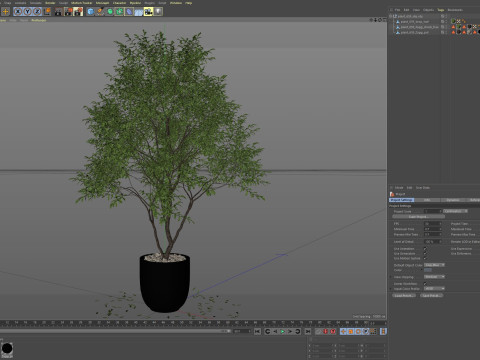Toggle the Z axis lock

[x=37, y=12]
